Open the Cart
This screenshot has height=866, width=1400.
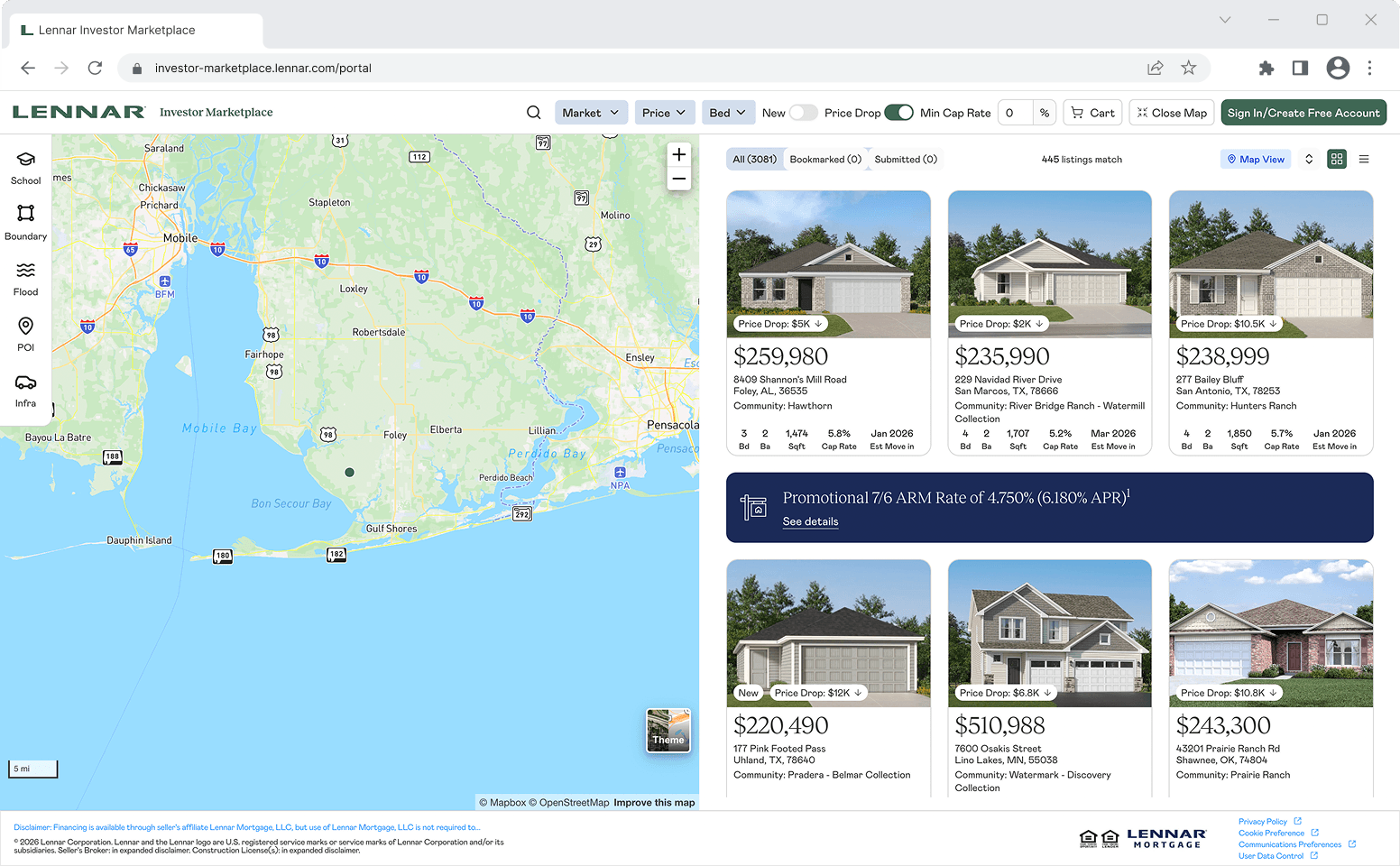[1092, 113]
